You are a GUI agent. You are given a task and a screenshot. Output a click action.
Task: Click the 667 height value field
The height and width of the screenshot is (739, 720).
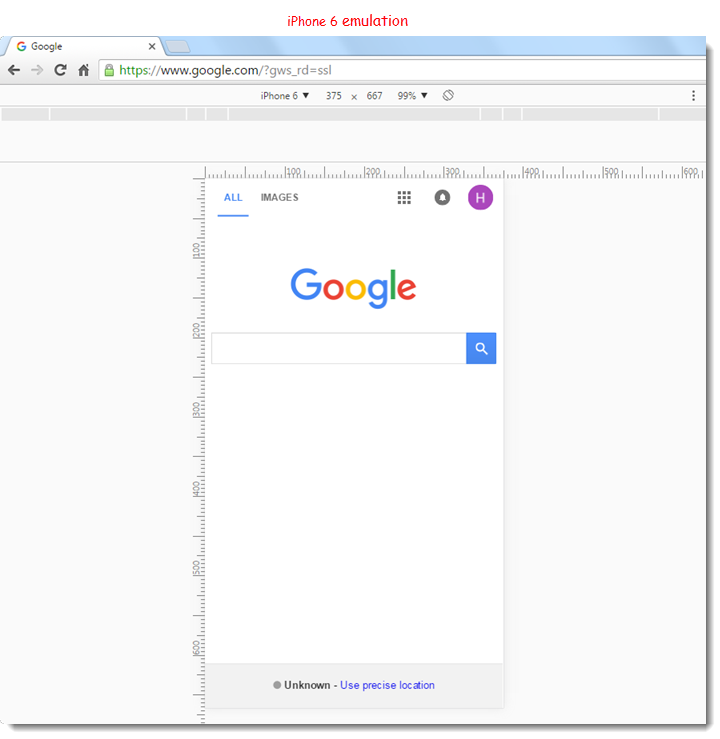point(375,96)
